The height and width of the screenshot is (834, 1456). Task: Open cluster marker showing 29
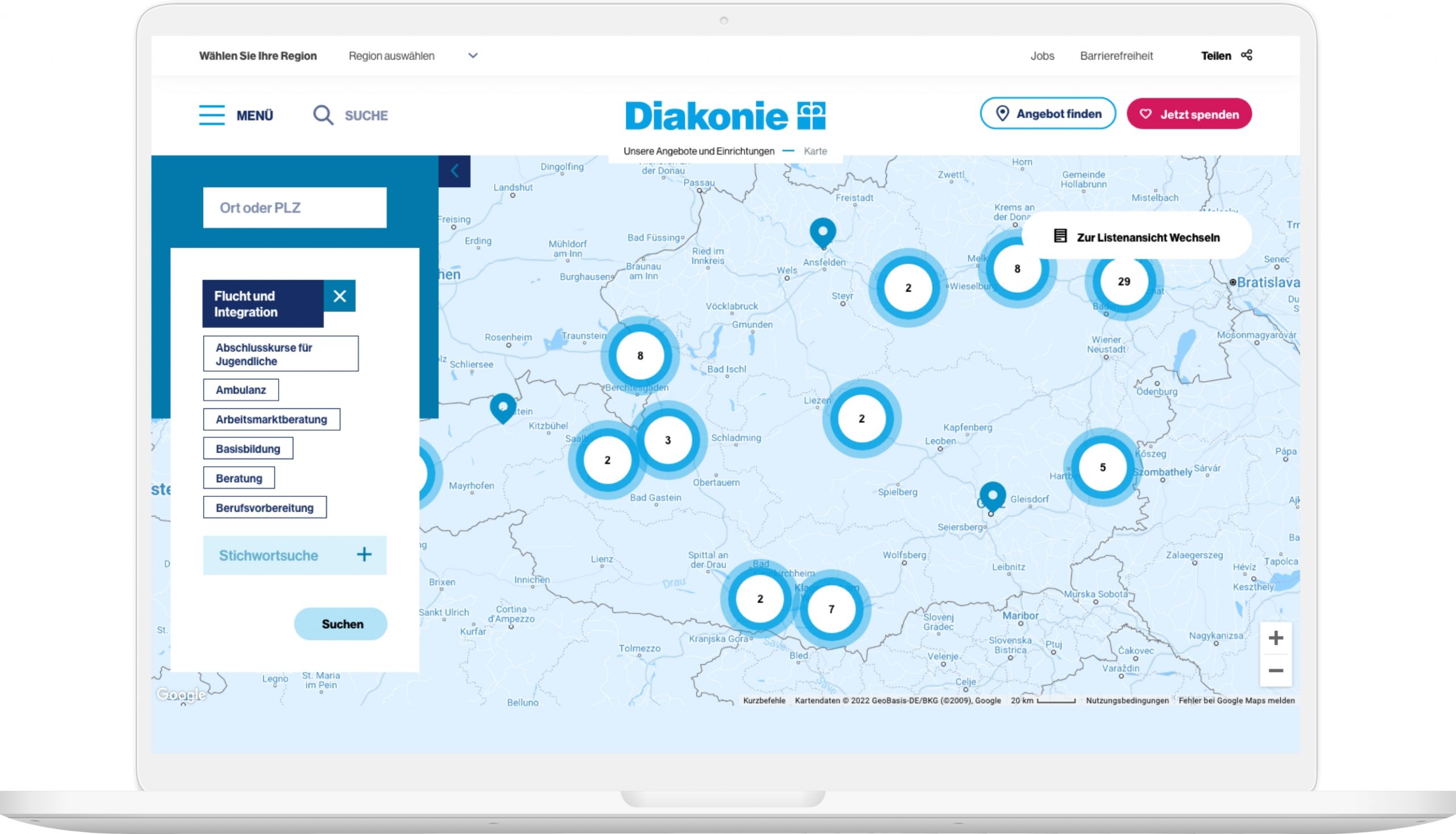(x=1124, y=281)
